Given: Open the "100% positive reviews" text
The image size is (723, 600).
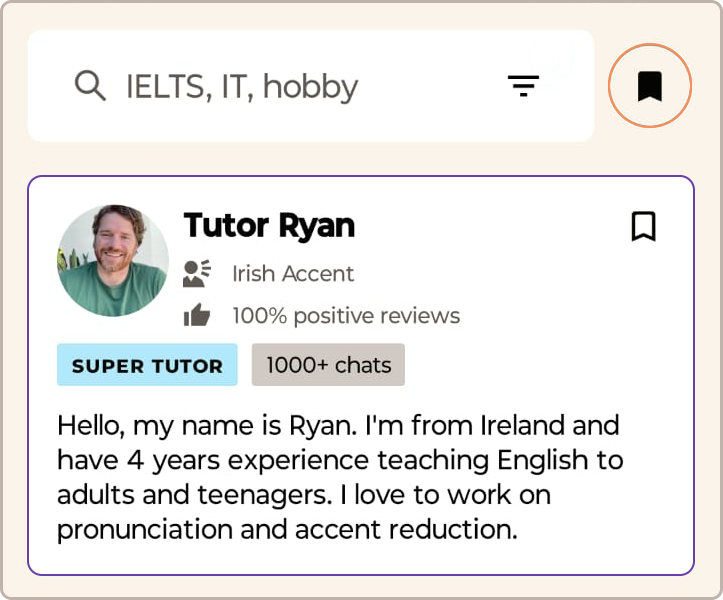Looking at the screenshot, I should (346, 316).
